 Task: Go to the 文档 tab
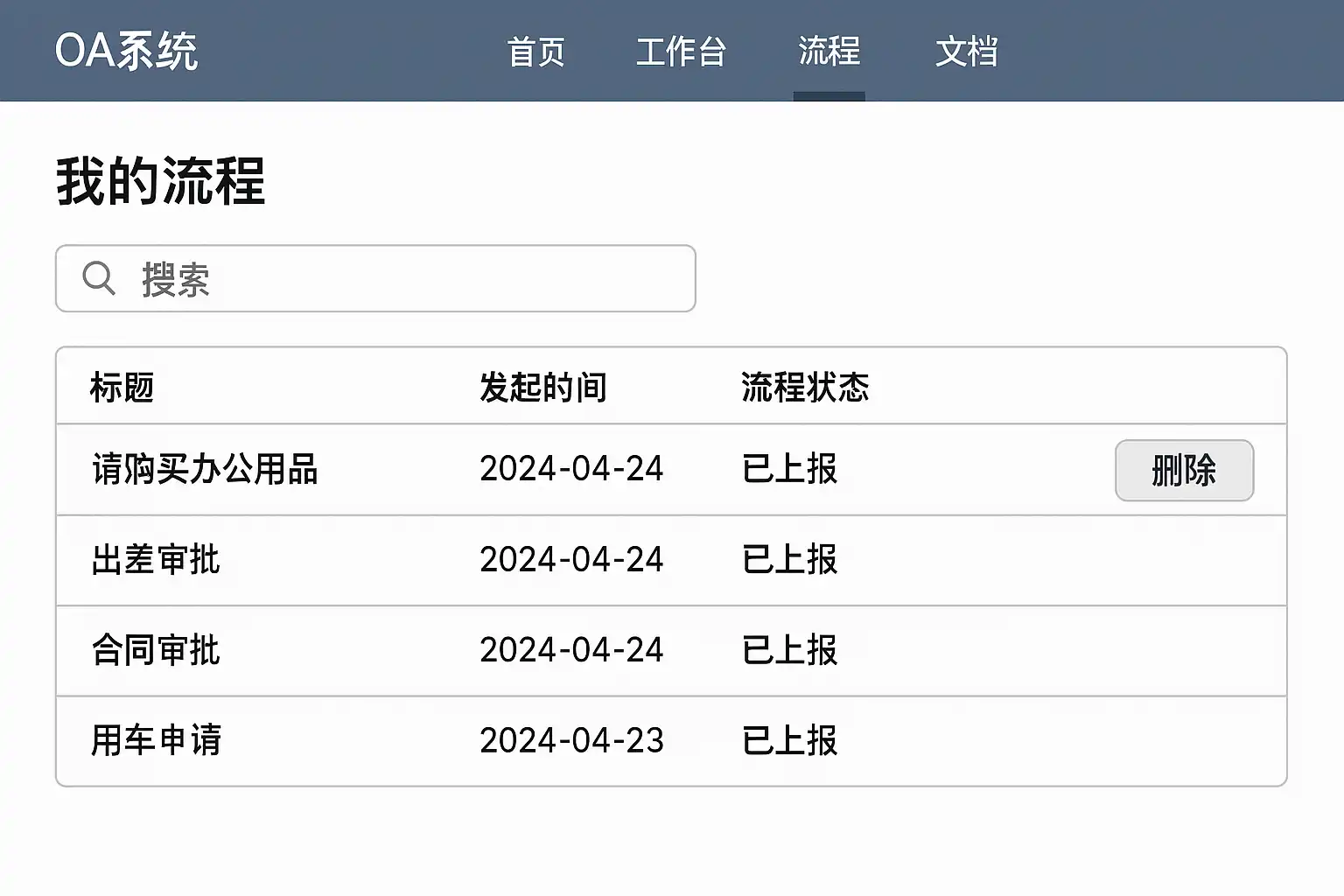pyautogui.click(x=966, y=52)
